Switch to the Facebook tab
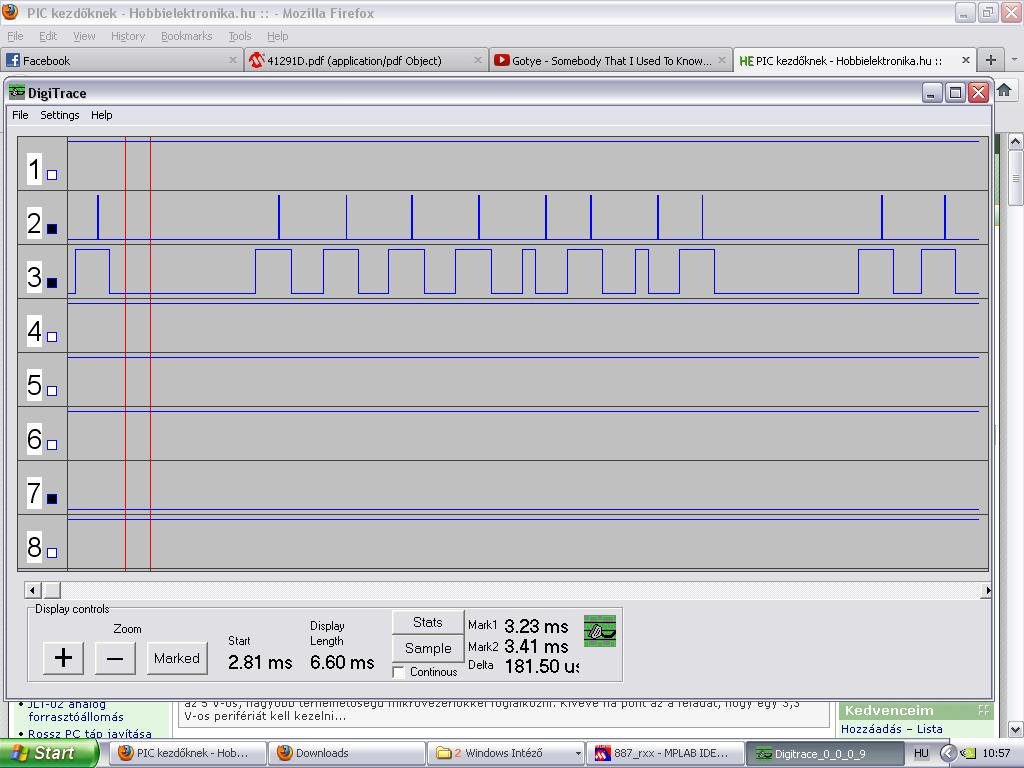This screenshot has height=768, width=1024. coord(121,61)
